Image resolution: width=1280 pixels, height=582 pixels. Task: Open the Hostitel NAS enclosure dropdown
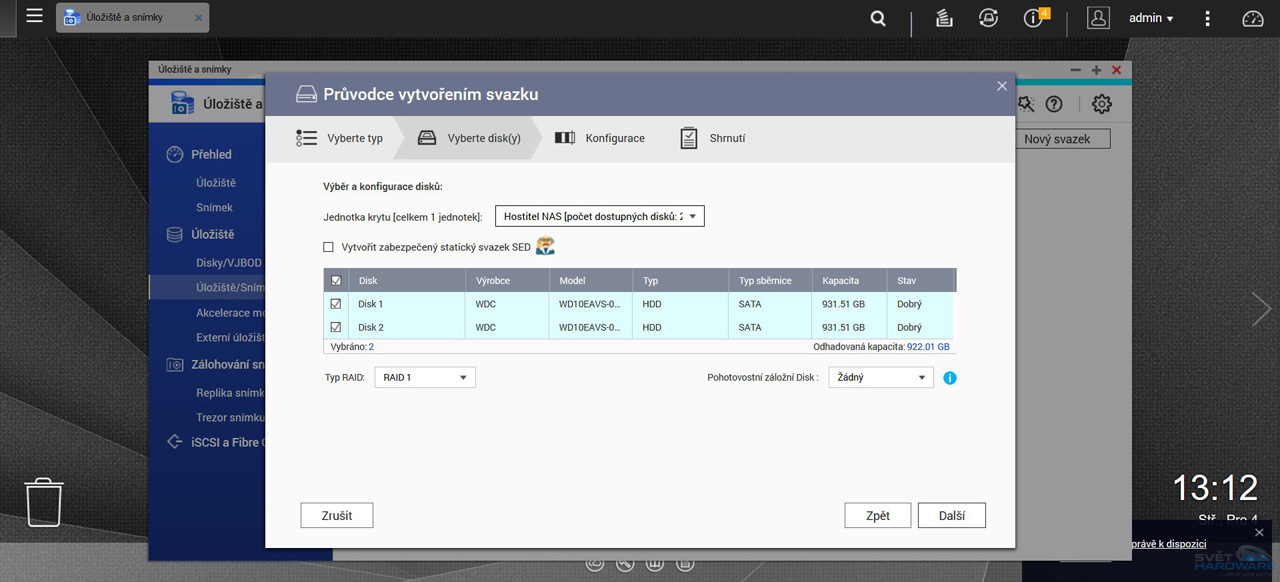click(x=599, y=215)
